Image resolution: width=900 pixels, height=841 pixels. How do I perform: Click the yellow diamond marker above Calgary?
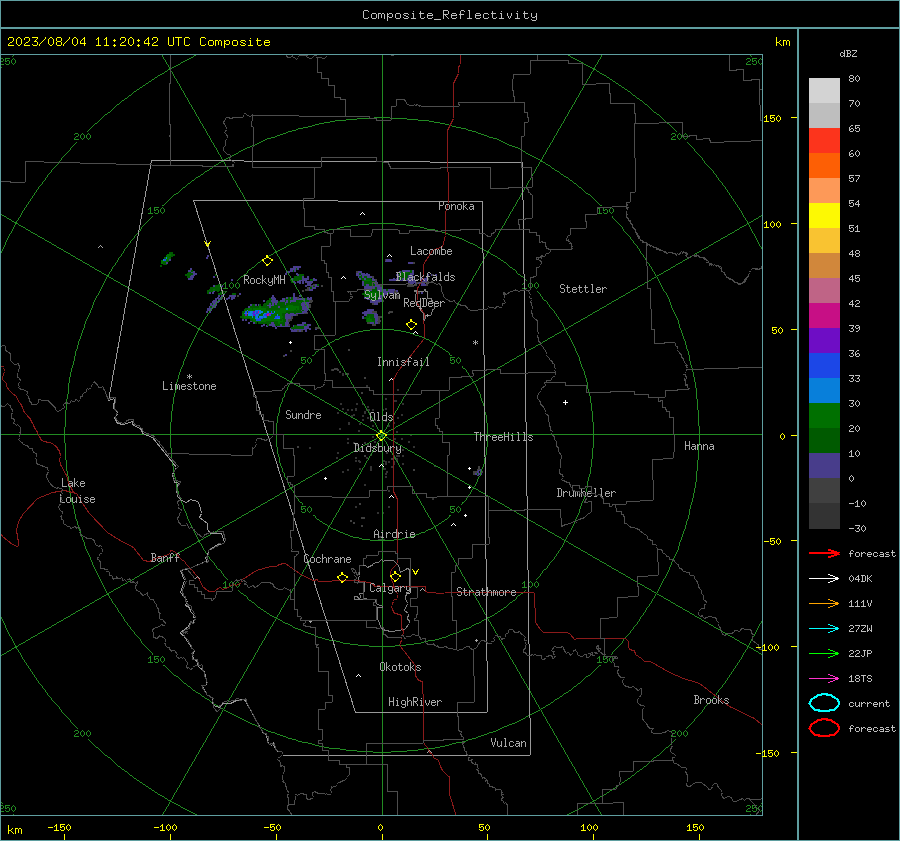[395, 576]
